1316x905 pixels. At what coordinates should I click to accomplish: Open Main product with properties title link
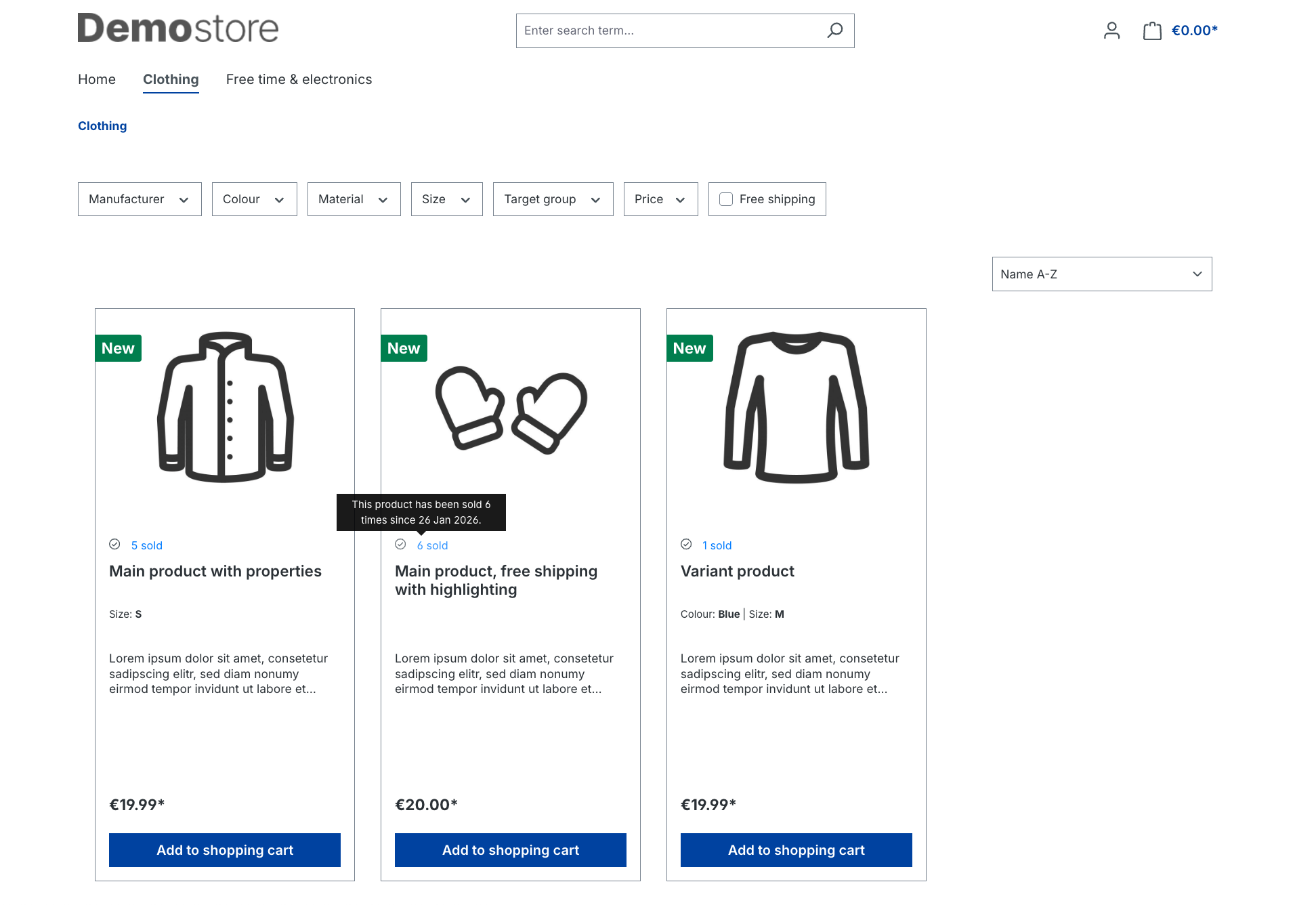point(215,572)
